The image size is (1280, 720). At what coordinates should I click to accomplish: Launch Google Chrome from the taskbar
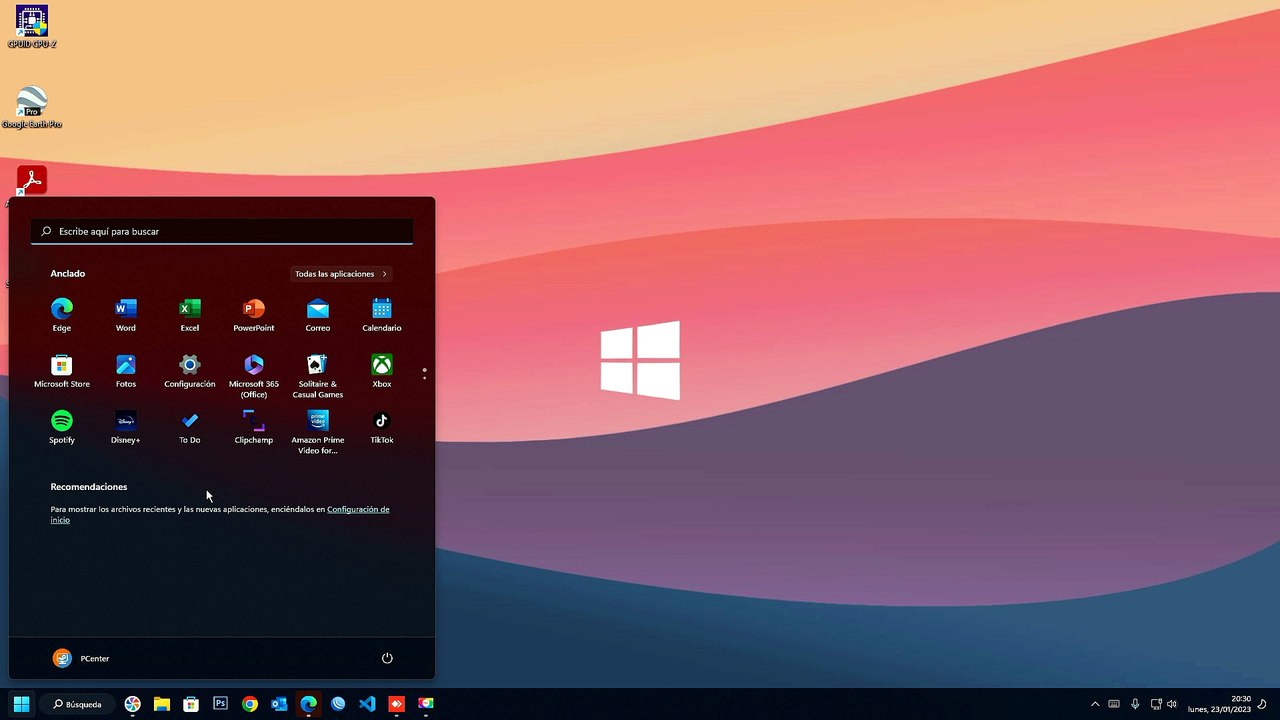coord(250,704)
